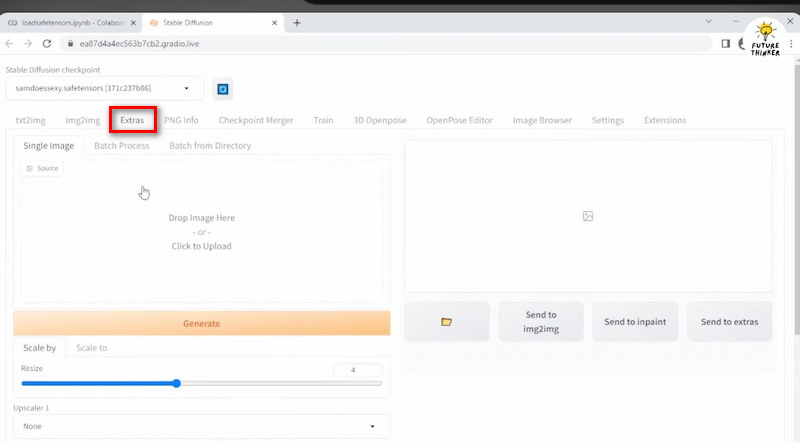Click the browser address bar URL
This screenshot has height=443, width=800.
[139, 44]
